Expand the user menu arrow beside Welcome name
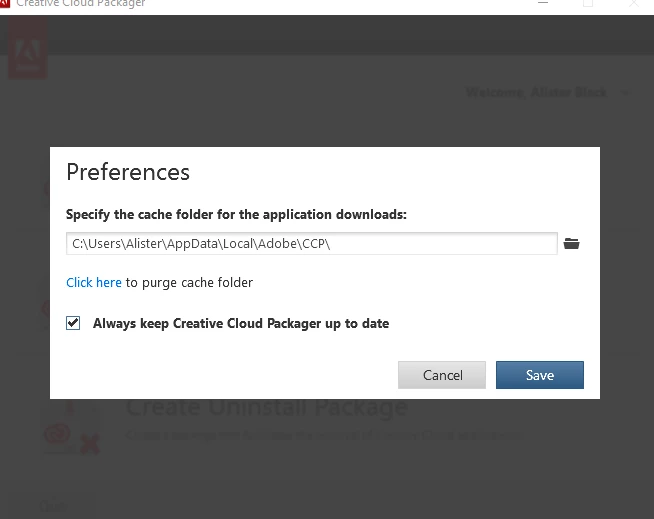This screenshot has height=519, width=654. (x=625, y=93)
